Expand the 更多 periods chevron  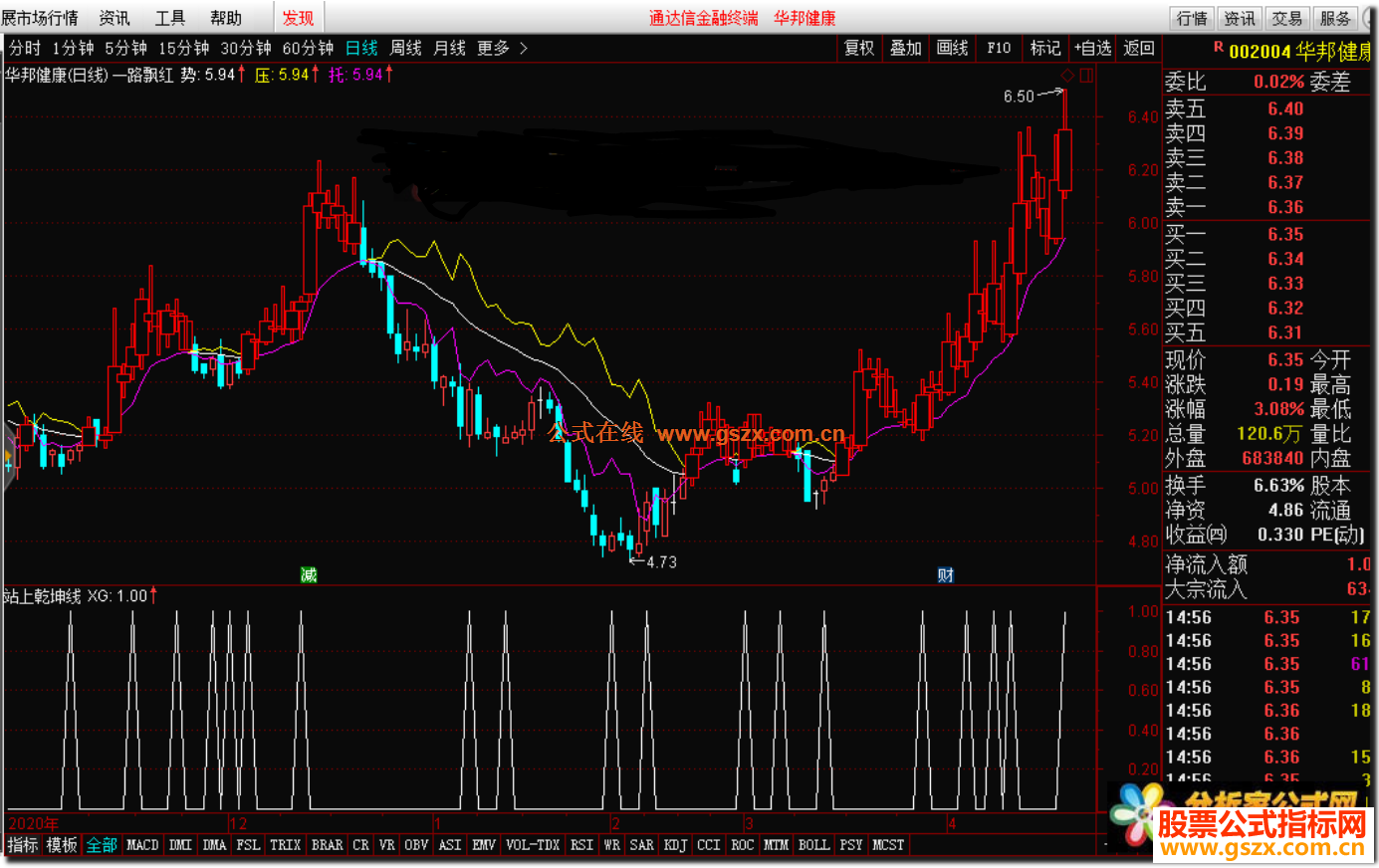[524, 48]
